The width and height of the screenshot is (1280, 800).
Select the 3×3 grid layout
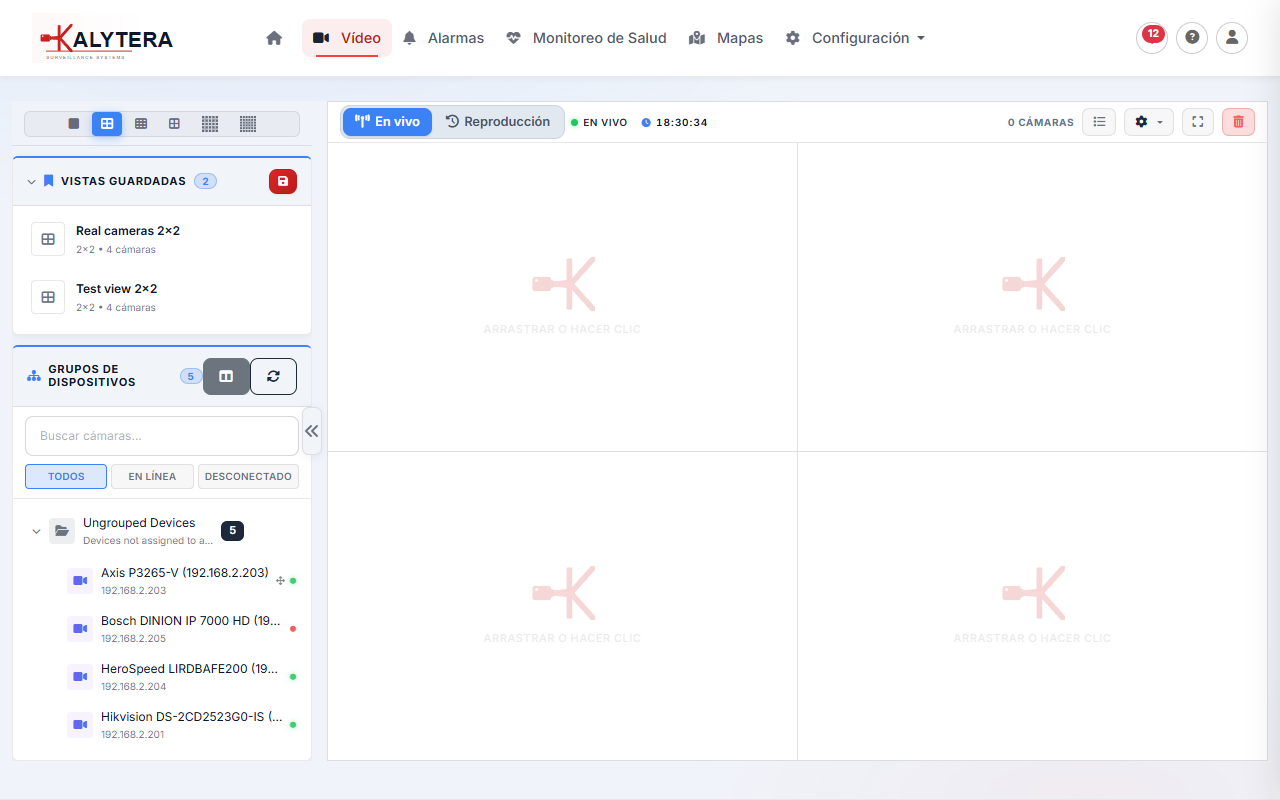[x=141, y=124]
